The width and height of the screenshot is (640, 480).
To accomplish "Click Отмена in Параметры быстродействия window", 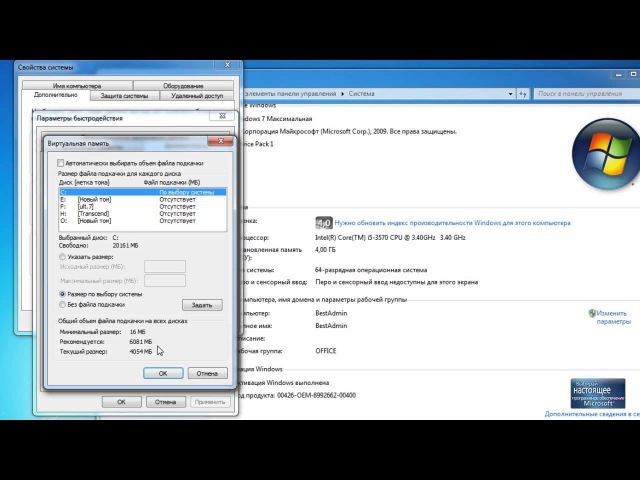I will [166, 402].
